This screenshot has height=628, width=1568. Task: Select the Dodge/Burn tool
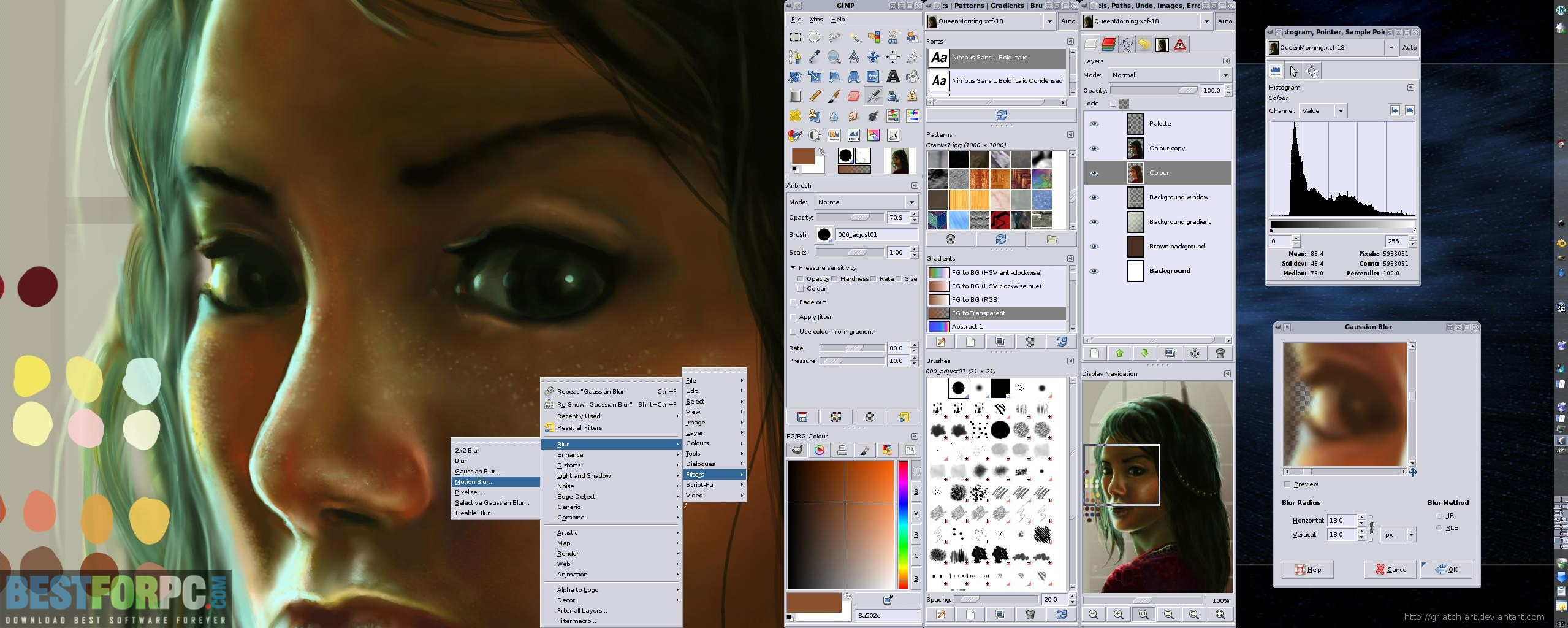(873, 116)
